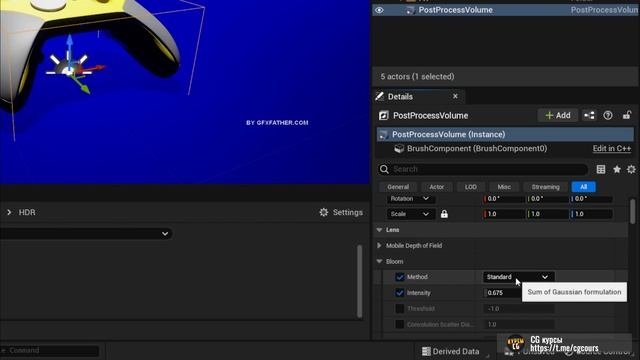
Task: Edit the Bloom Intensity value 0.675
Action: pos(503,293)
